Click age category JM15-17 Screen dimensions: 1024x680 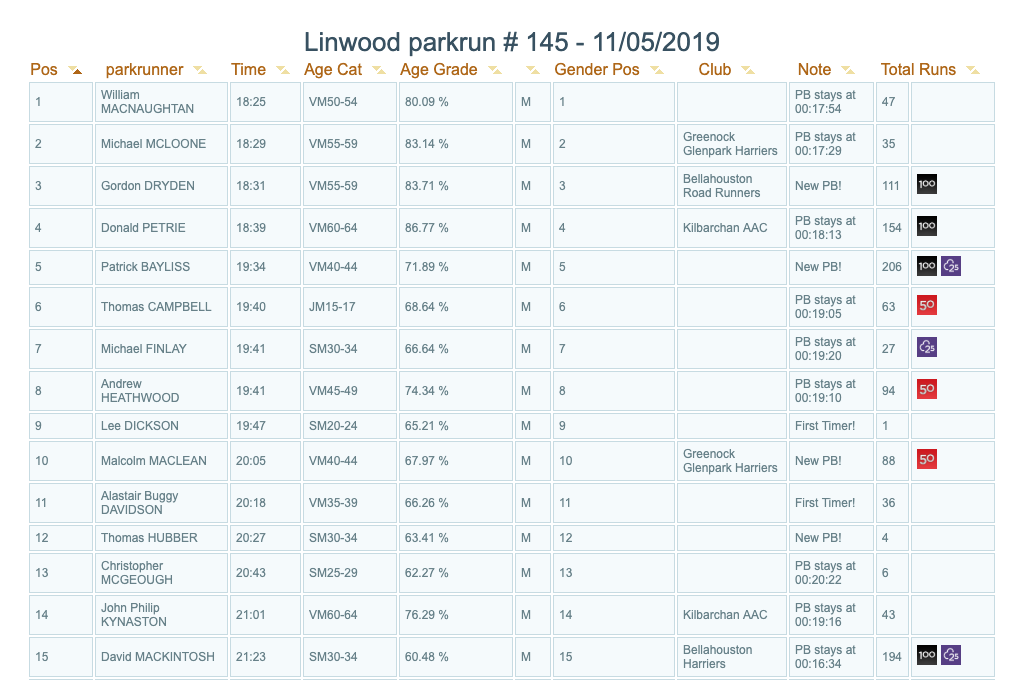click(x=332, y=306)
